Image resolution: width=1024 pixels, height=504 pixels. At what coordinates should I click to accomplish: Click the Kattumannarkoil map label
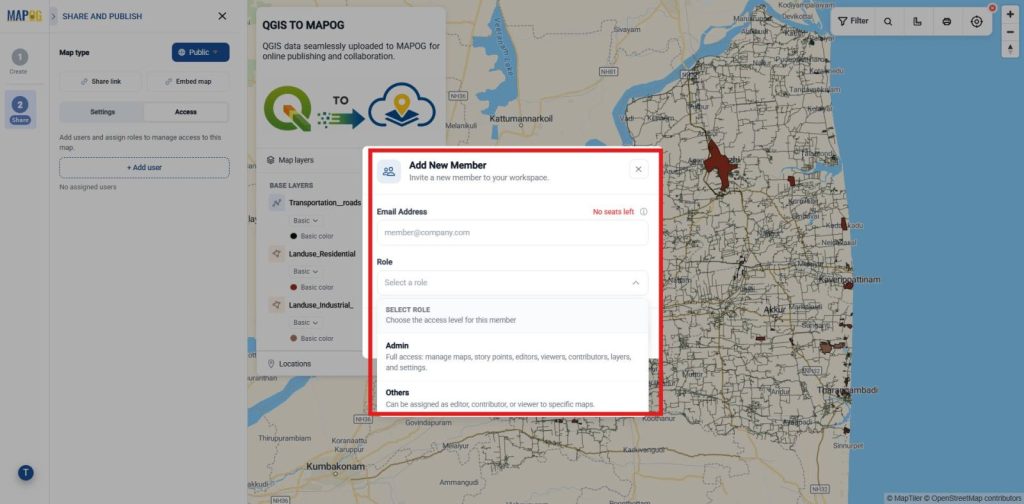521,119
